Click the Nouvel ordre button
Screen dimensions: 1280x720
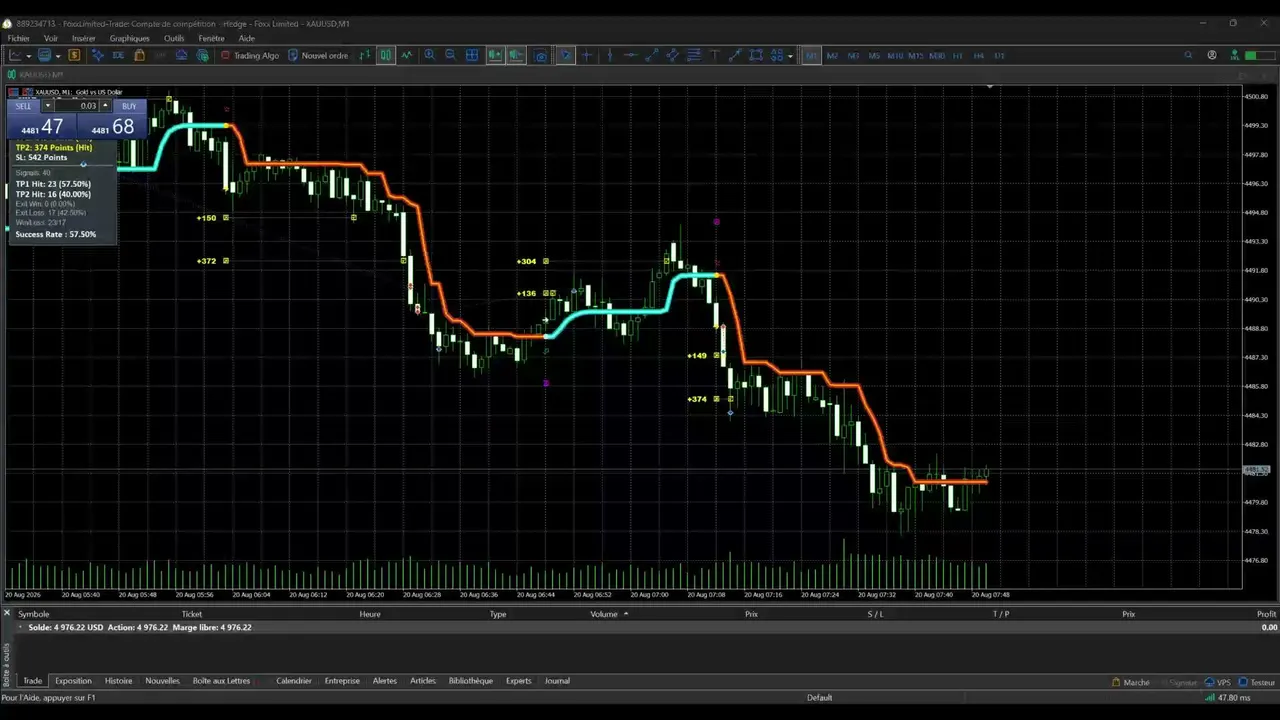click(318, 55)
